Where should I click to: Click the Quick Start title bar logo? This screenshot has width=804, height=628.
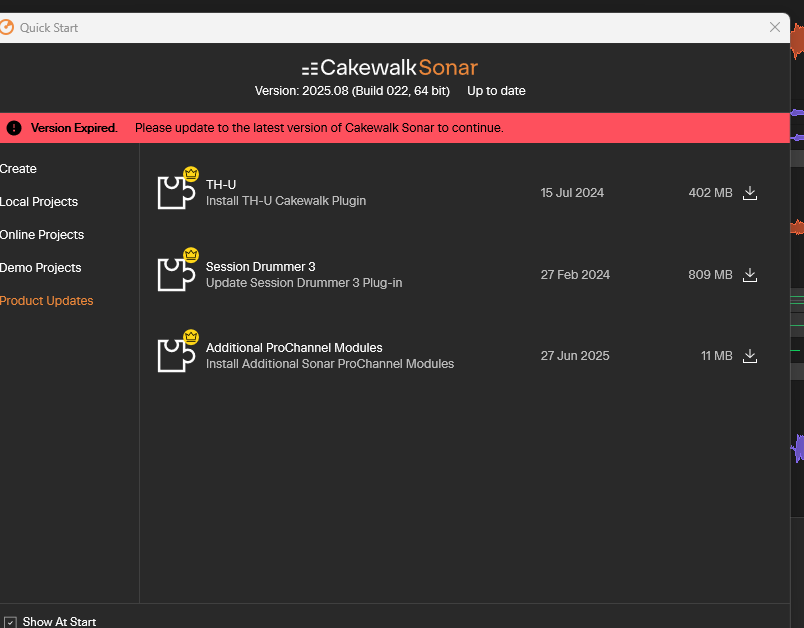tap(6, 27)
